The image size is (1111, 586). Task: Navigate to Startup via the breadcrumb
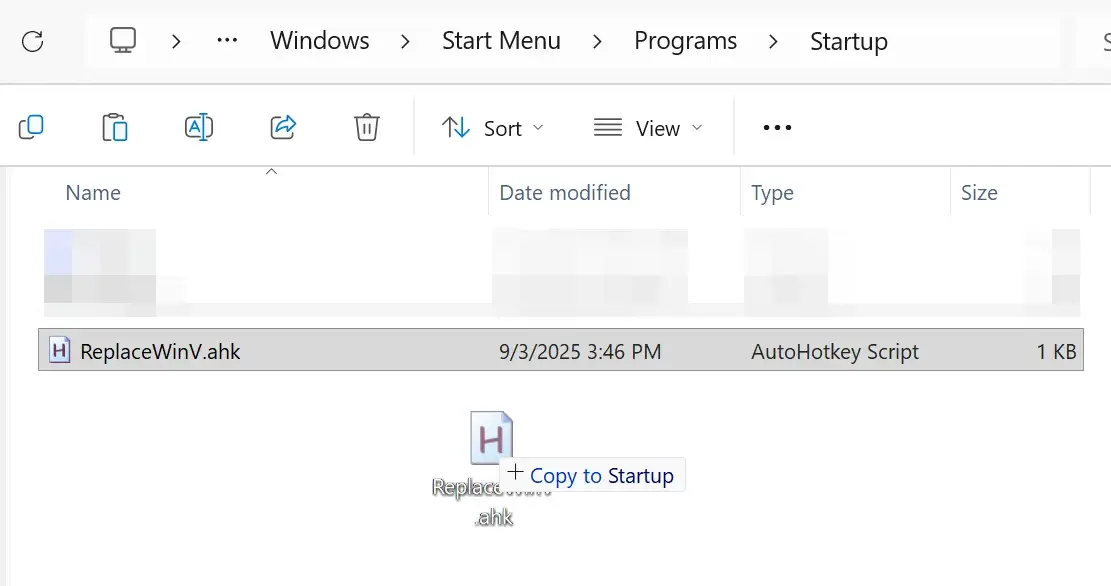(848, 41)
